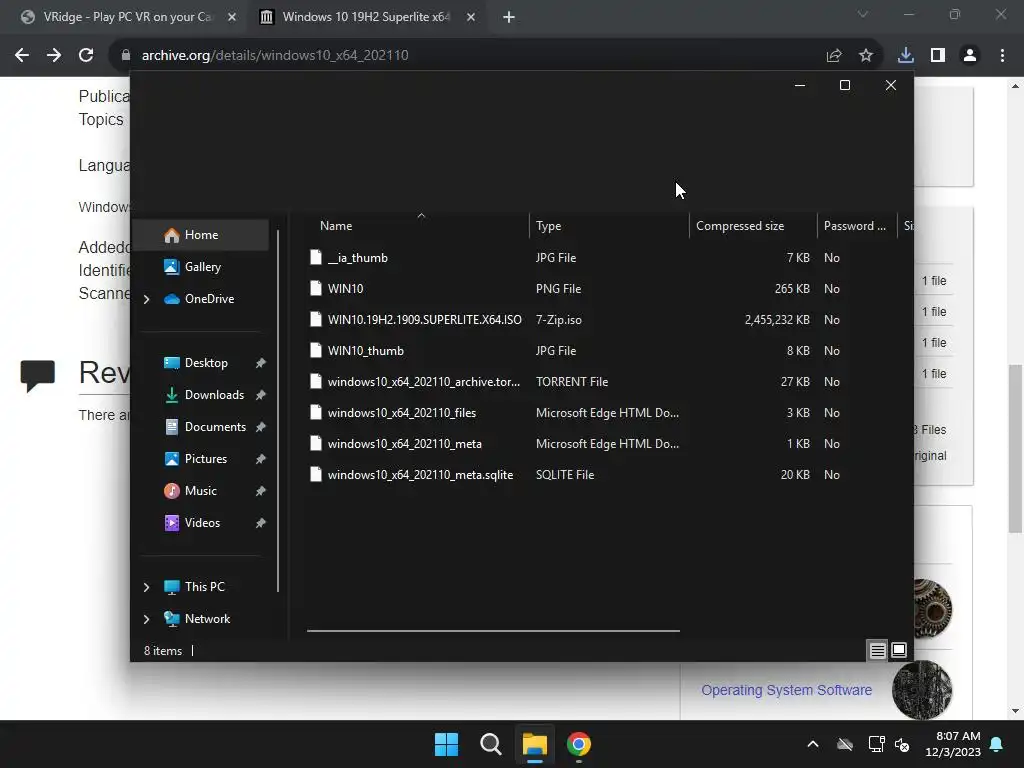The height and width of the screenshot is (768, 1024).
Task: Go back in Chrome history
Action: click(x=22, y=56)
